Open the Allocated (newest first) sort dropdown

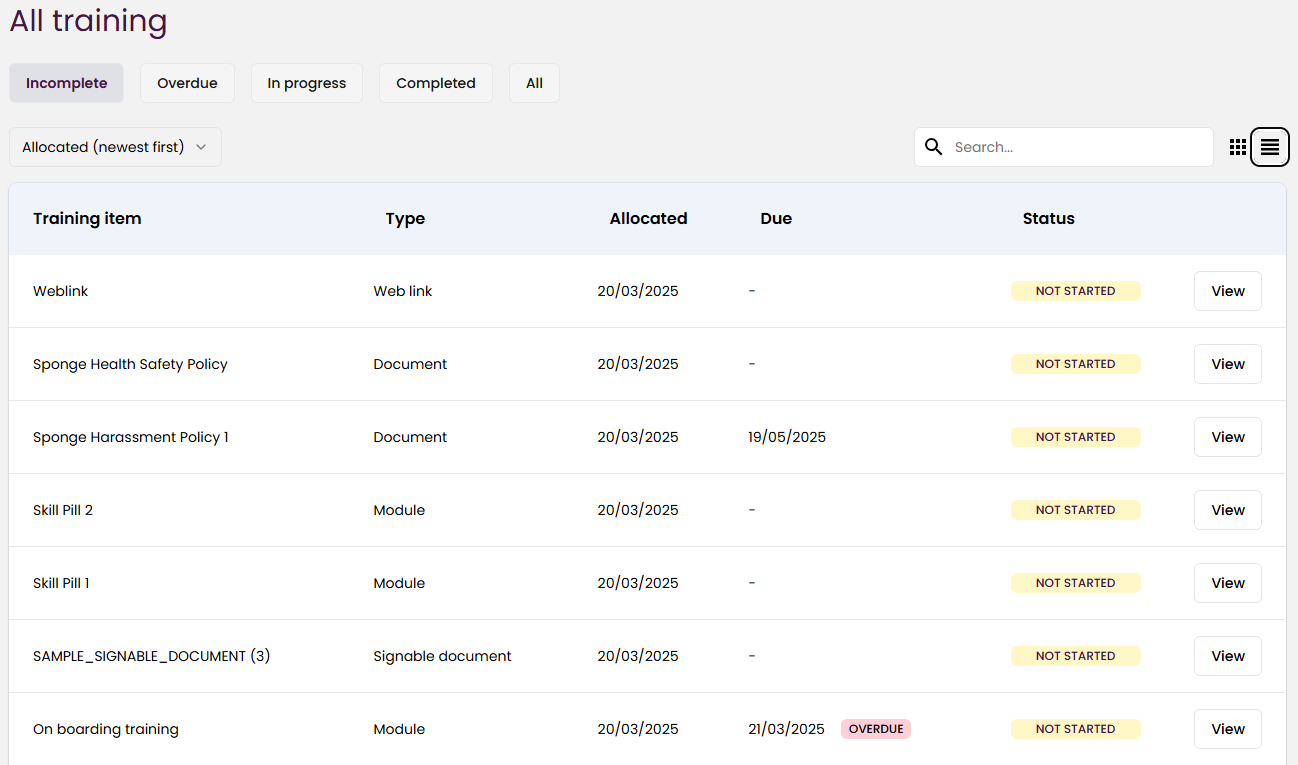tap(115, 147)
